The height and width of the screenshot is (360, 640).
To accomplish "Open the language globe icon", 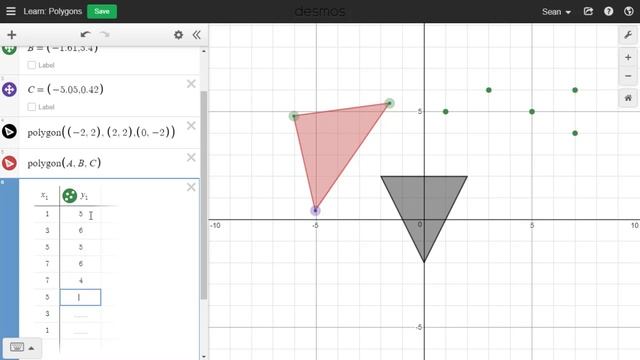I will point(629,11).
